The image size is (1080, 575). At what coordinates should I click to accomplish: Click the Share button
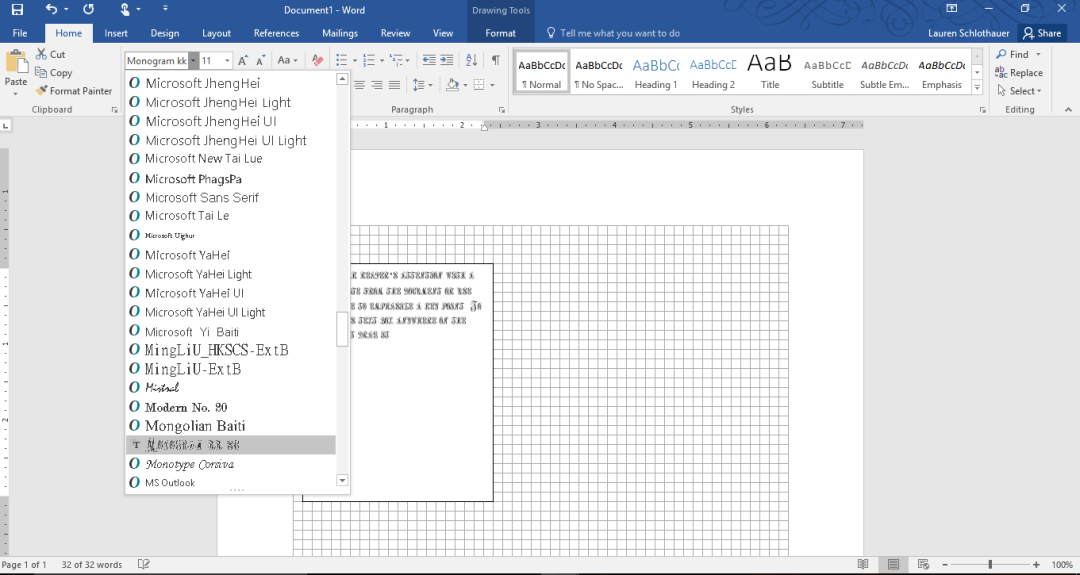click(x=1042, y=33)
